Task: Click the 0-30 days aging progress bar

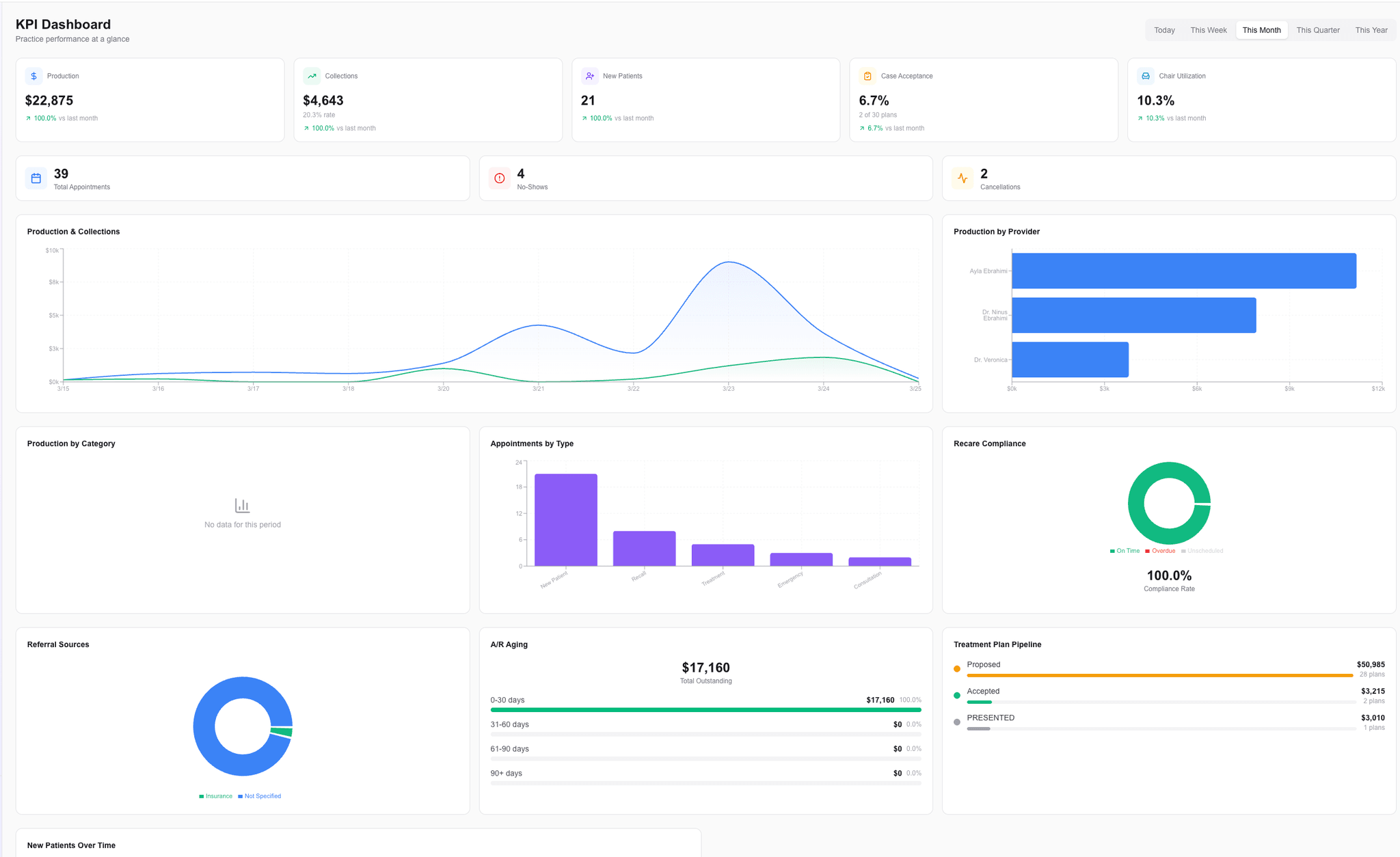Action: point(705,709)
